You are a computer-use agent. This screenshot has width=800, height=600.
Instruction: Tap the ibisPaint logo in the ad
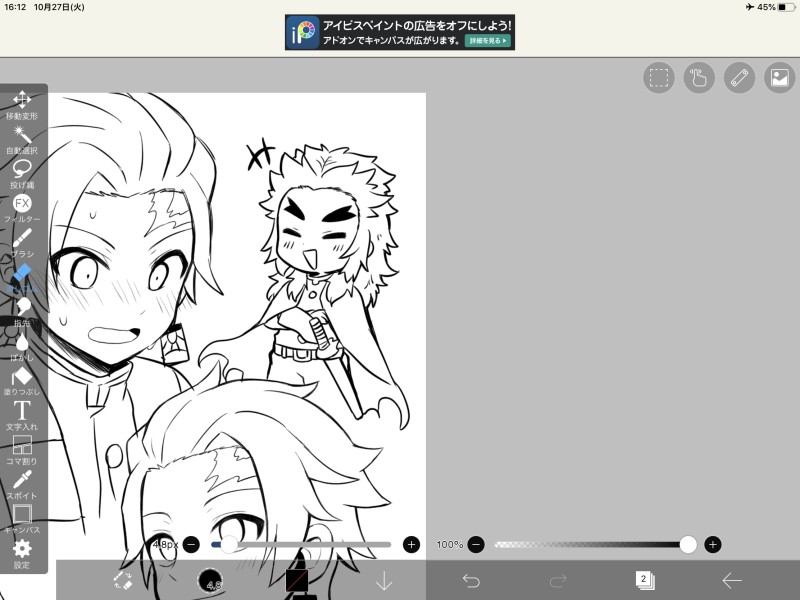point(303,32)
